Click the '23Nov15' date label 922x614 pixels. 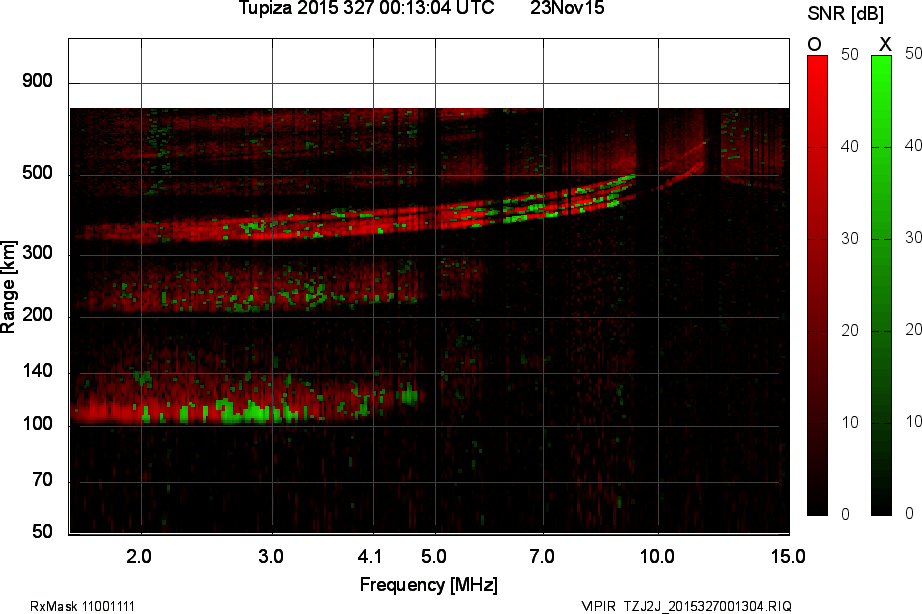[567, 8]
